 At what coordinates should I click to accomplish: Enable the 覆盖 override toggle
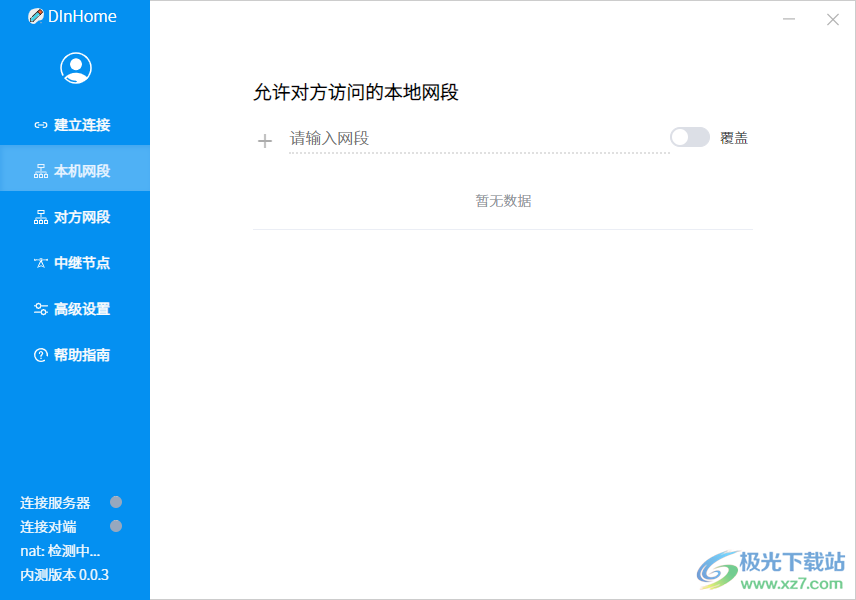(689, 136)
